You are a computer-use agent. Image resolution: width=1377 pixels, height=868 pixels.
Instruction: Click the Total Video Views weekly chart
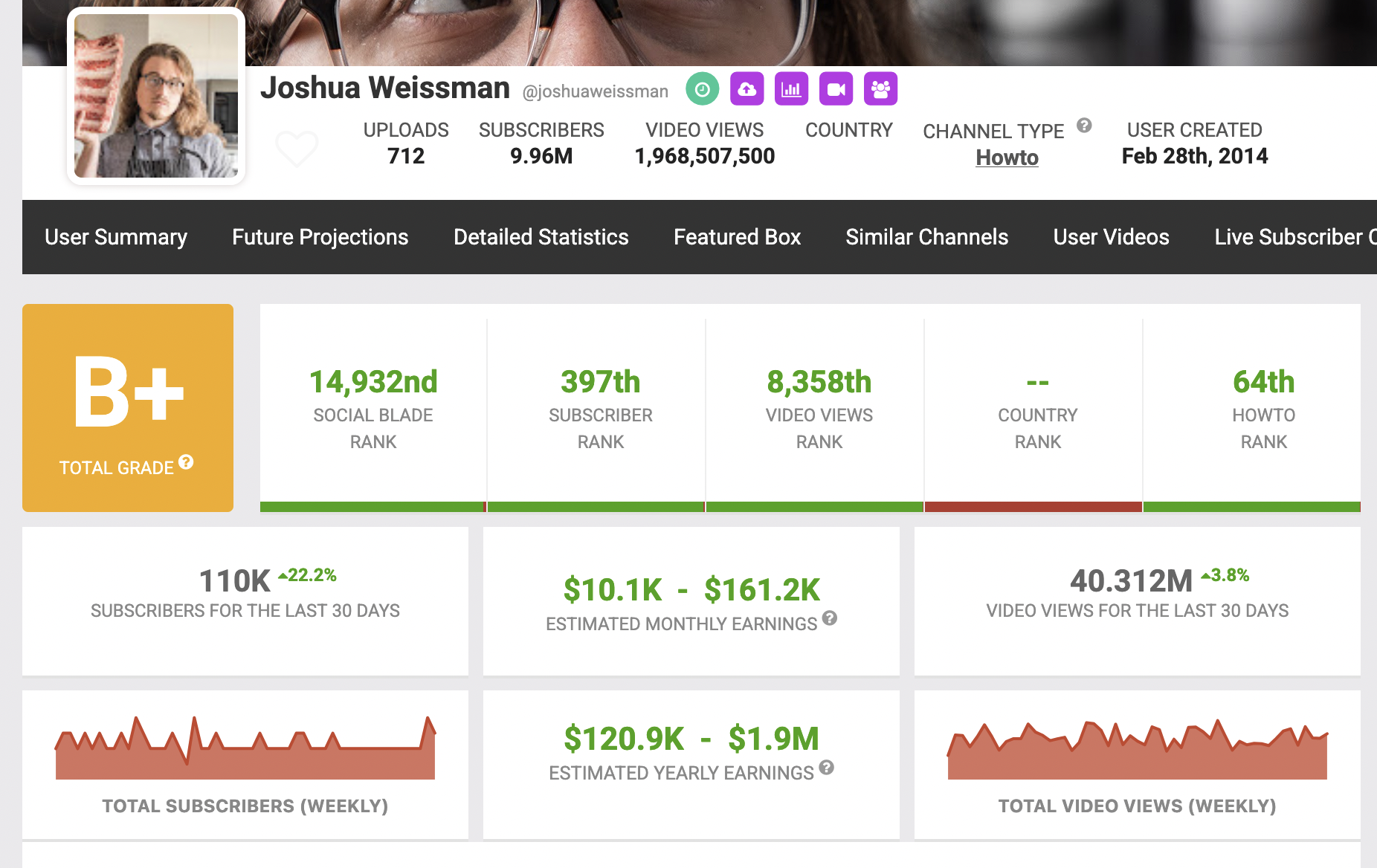(x=1138, y=749)
